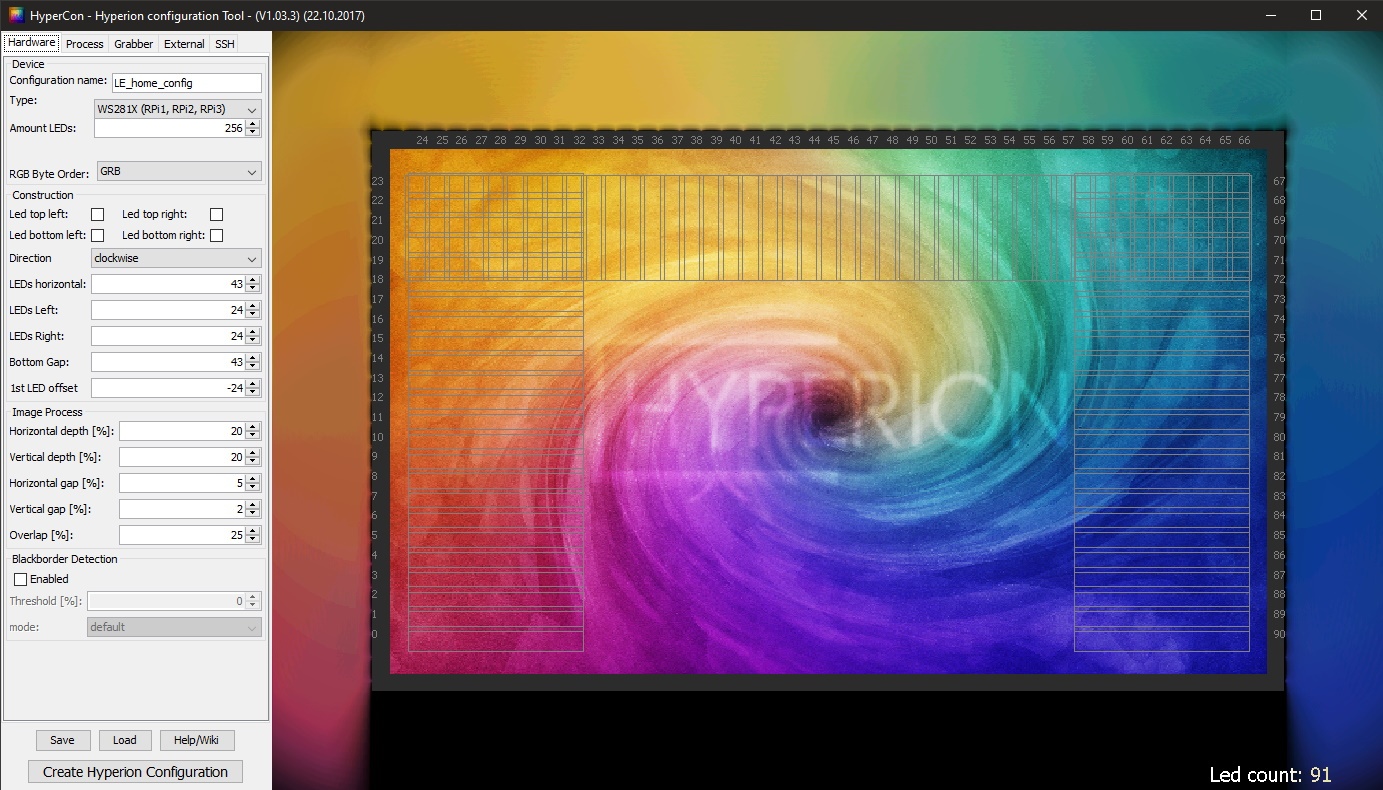
Task: Decrease LEDs Right with down arrow
Action: [x=253, y=341]
